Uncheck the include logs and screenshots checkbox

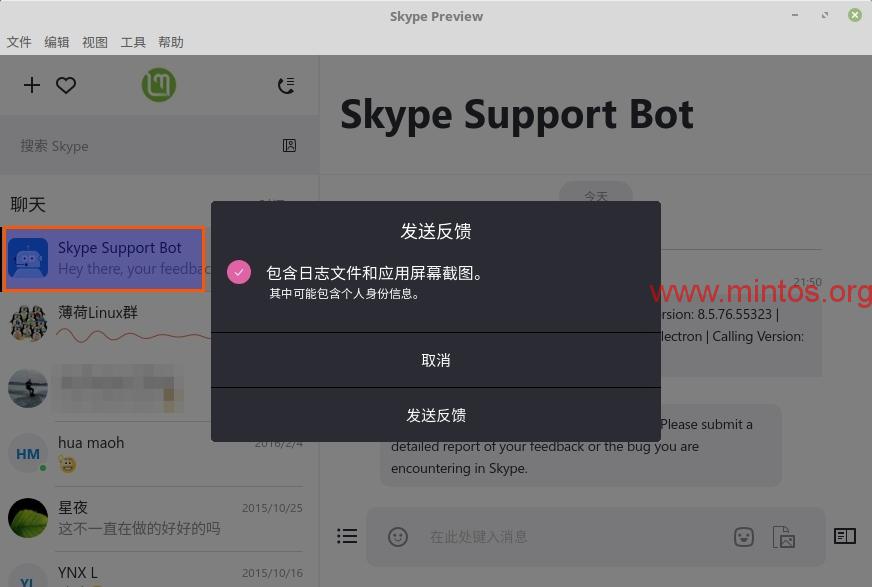pyautogui.click(x=239, y=272)
